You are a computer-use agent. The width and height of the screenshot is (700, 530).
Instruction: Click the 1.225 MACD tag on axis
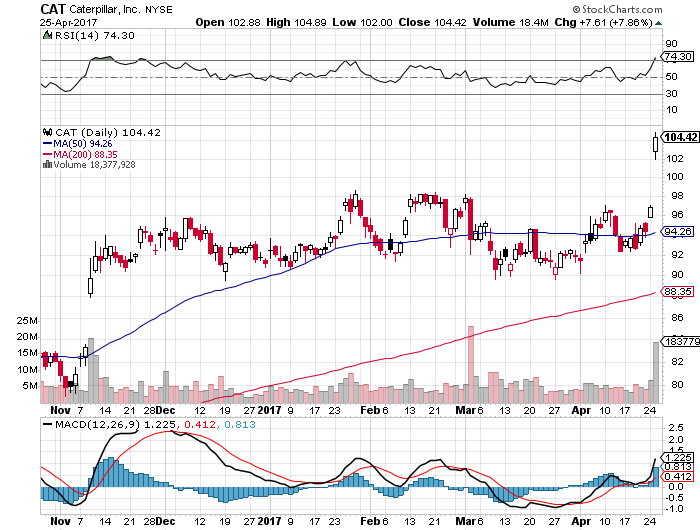click(678, 458)
